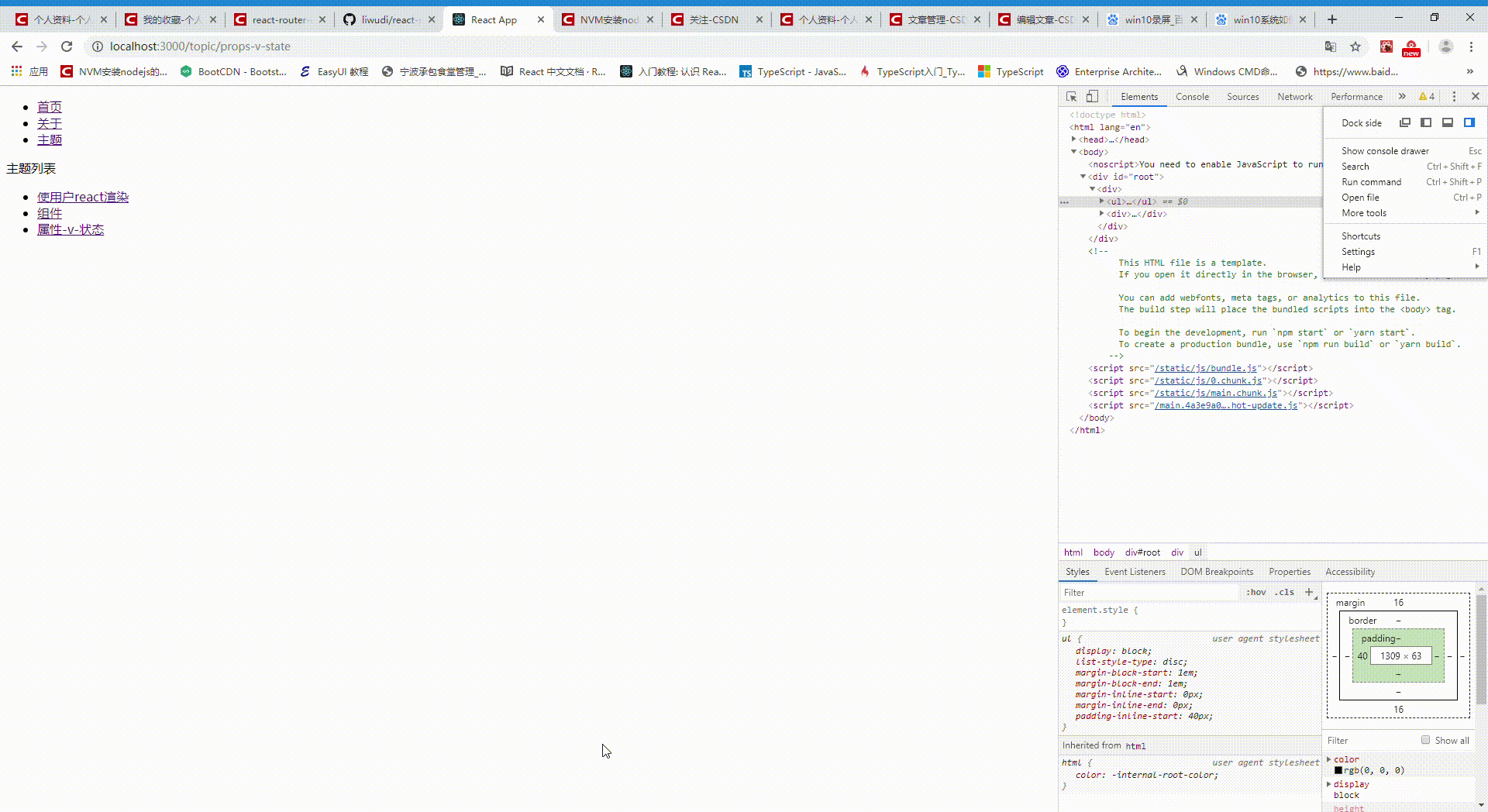Switch to the Console tab in DevTools
The width and height of the screenshot is (1488, 812).
coord(1193,96)
